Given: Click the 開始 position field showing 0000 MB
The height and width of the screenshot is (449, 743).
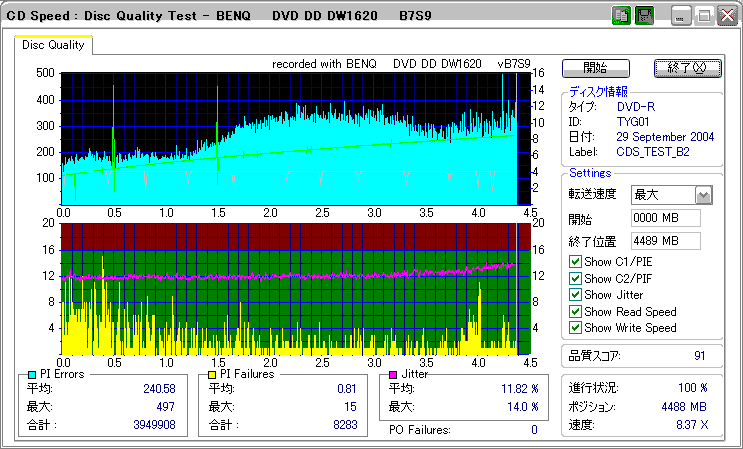Looking at the screenshot, I should [665, 218].
